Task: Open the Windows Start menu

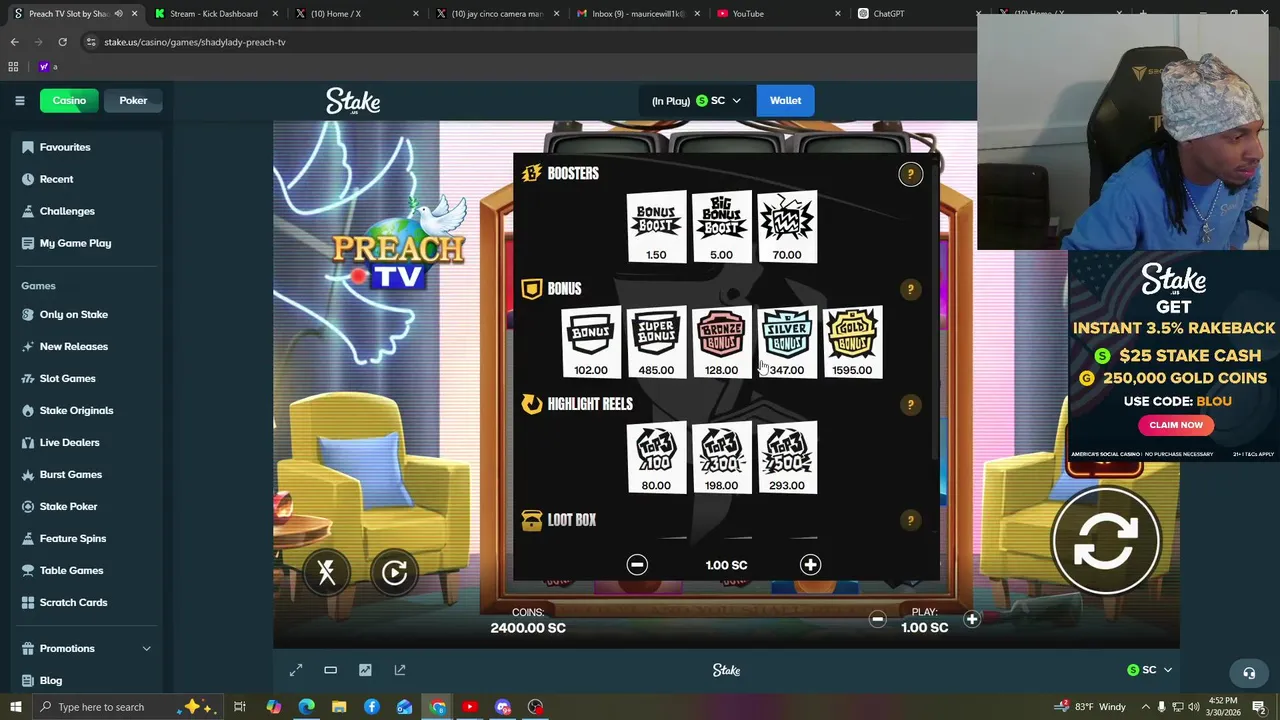Action: coord(14,707)
